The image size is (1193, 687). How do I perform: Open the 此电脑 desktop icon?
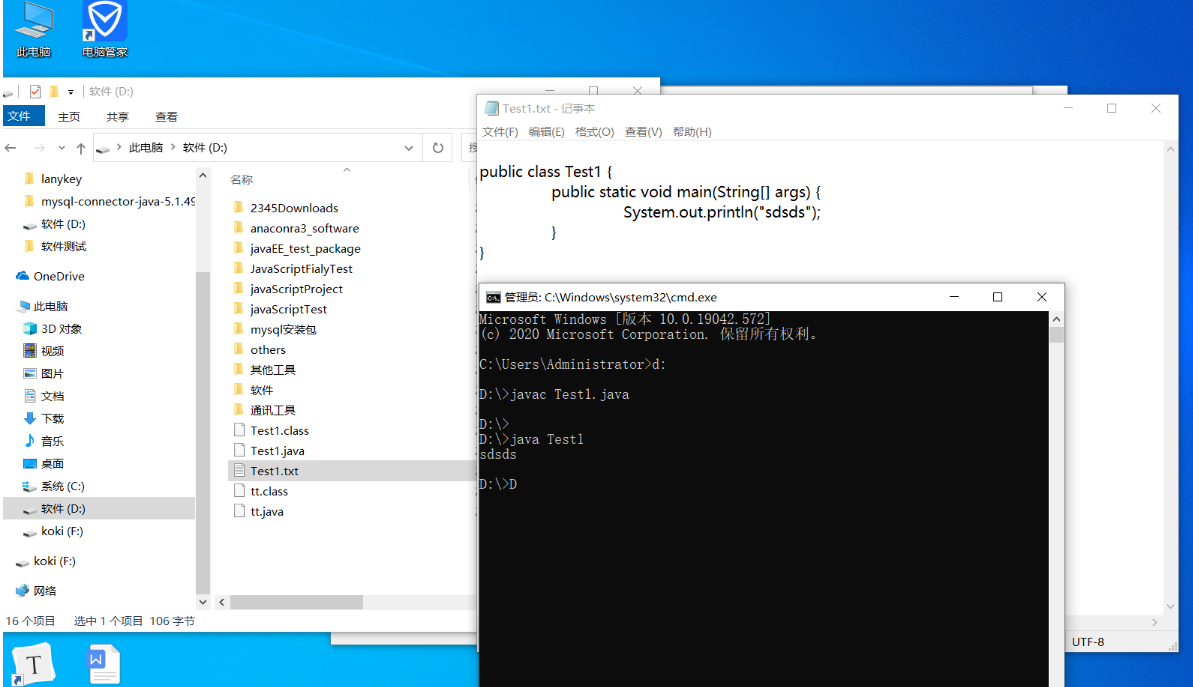(x=33, y=30)
